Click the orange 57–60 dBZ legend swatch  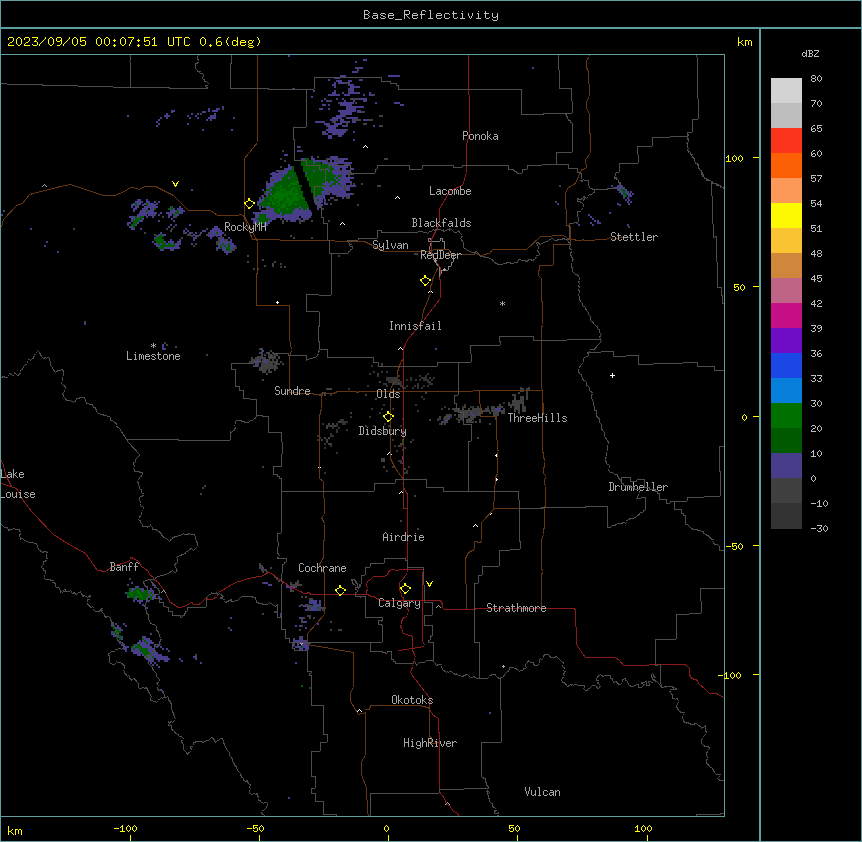click(x=786, y=165)
